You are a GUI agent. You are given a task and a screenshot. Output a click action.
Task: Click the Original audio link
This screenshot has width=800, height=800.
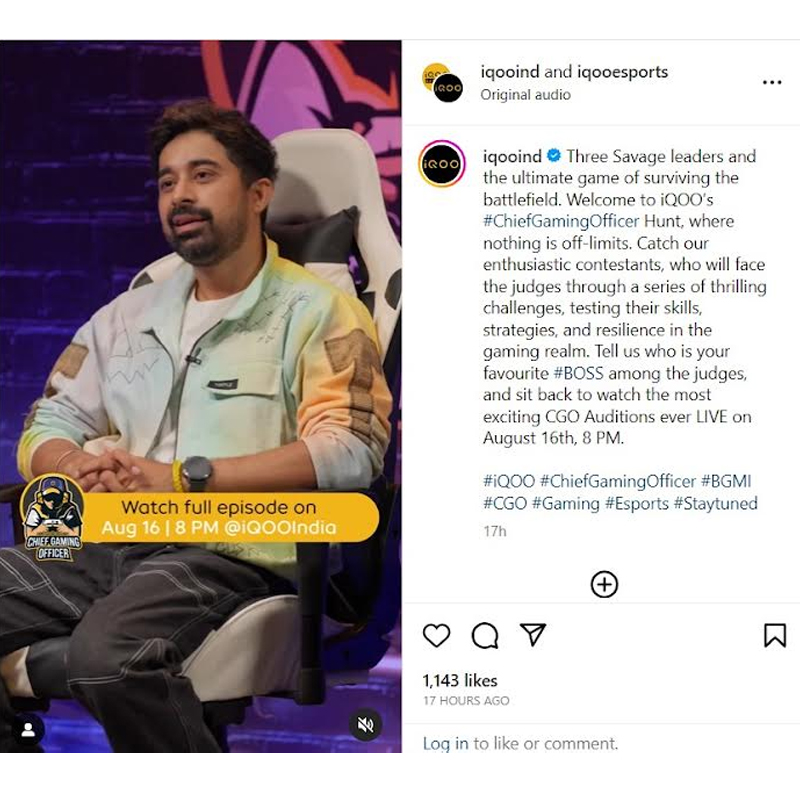tap(526, 95)
